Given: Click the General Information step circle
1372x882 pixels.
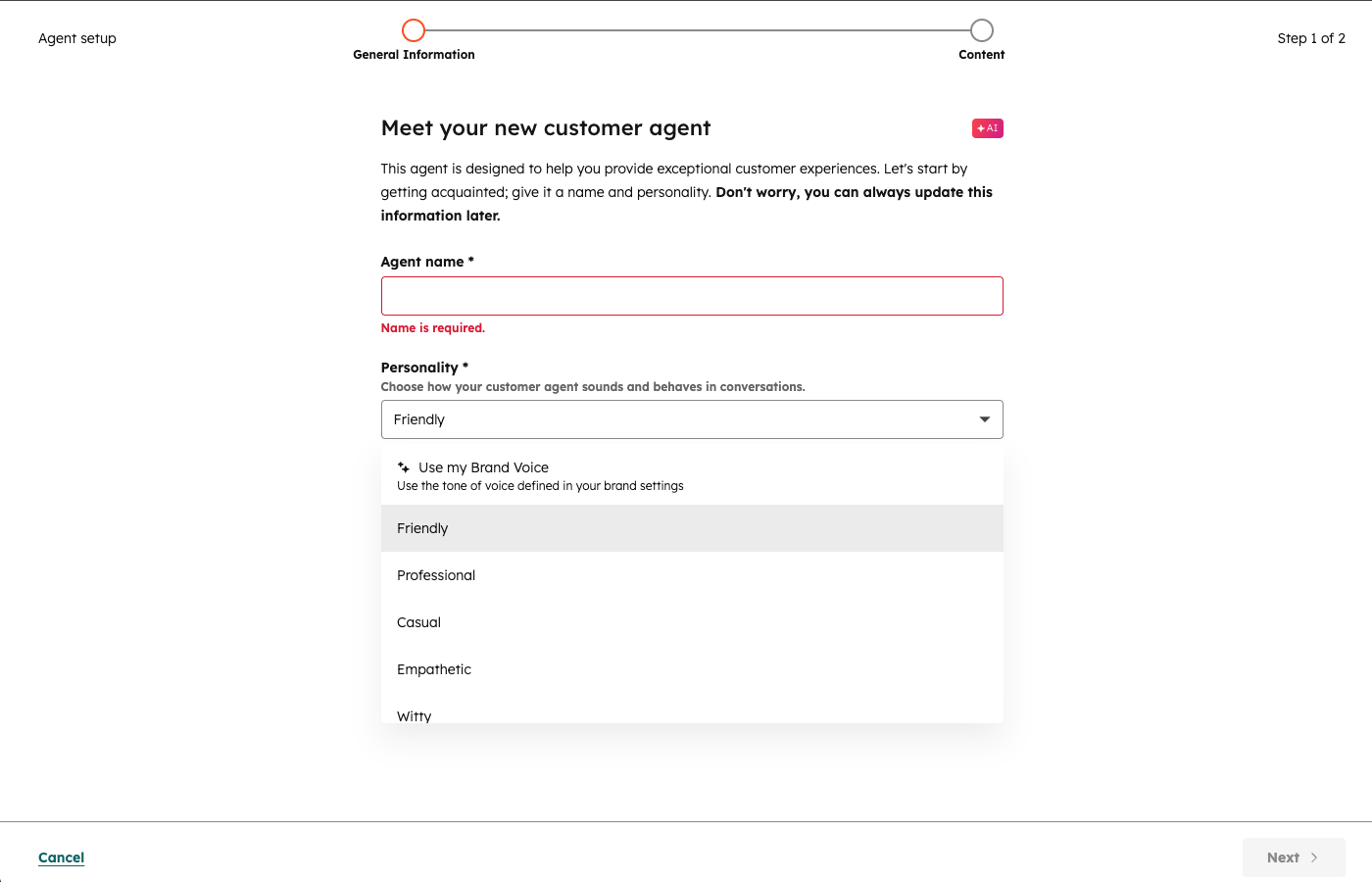Looking at the screenshot, I should coord(414,30).
